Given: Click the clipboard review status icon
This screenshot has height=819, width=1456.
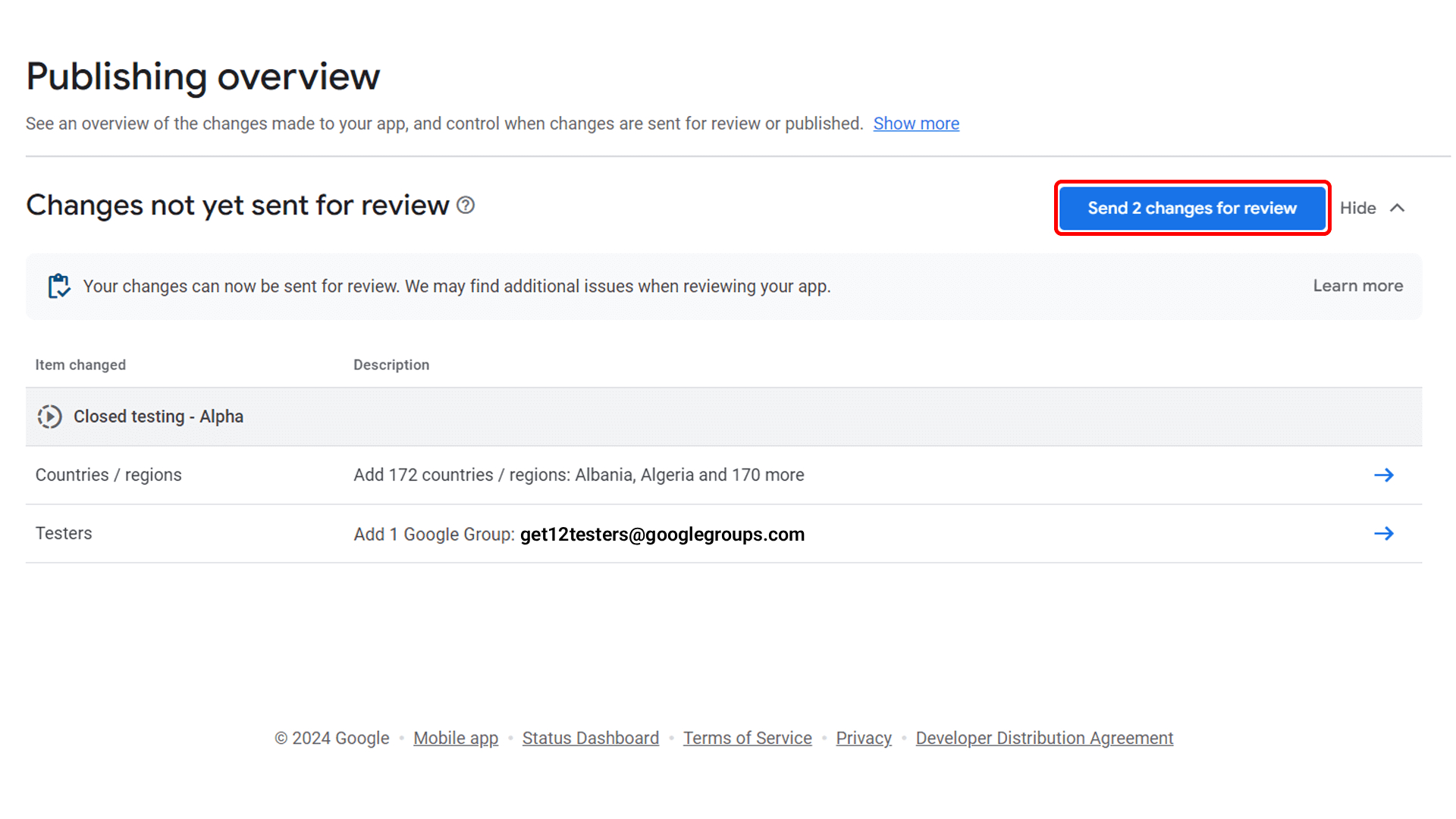Looking at the screenshot, I should pyautogui.click(x=59, y=286).
